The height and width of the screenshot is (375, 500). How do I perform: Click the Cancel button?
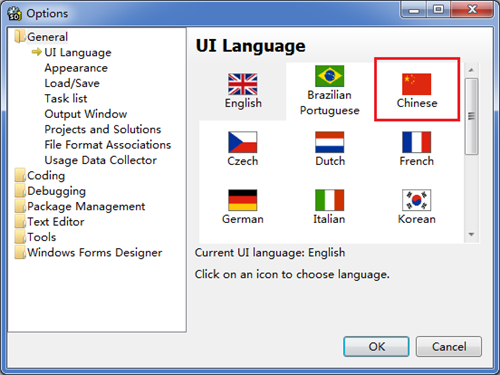click(x=449, y=347)
